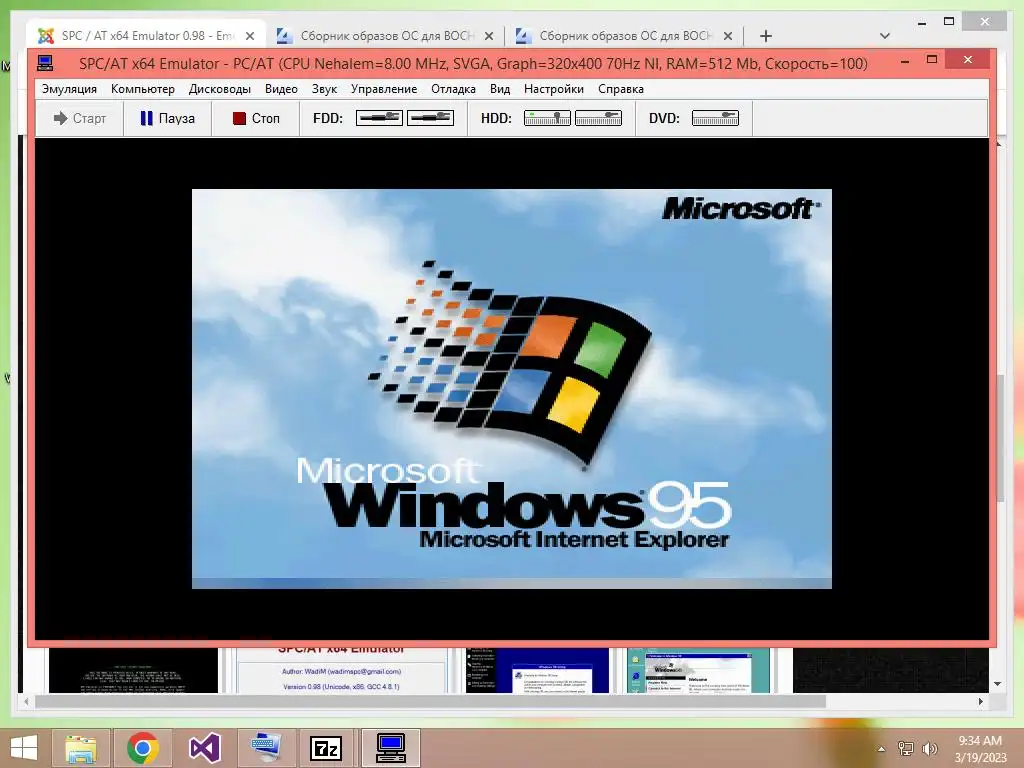Click the Windows 95 splash emulator screen
1024x768 pixels.
(511, 389)
